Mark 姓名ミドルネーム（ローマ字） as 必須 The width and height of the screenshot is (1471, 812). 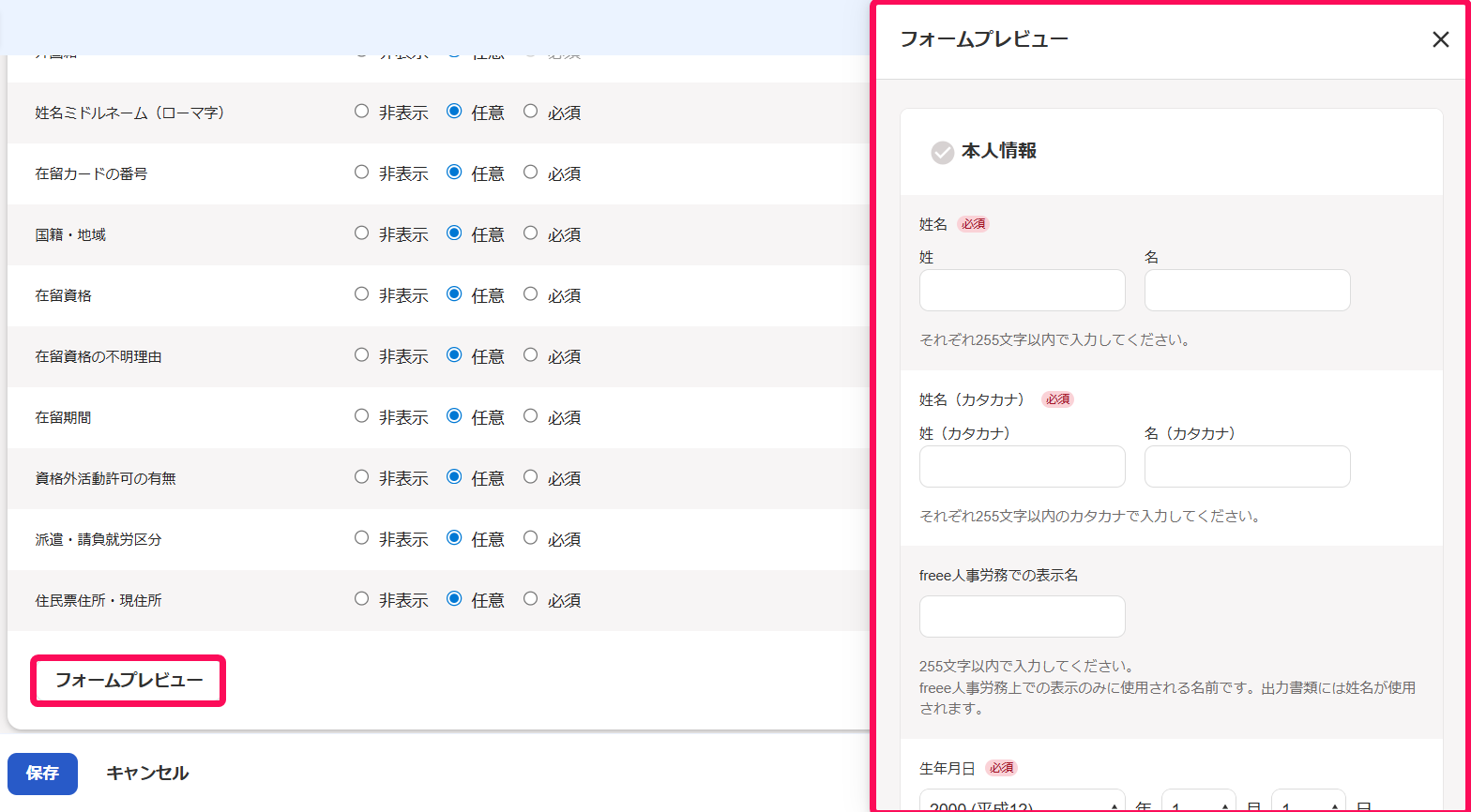[531, 112]
